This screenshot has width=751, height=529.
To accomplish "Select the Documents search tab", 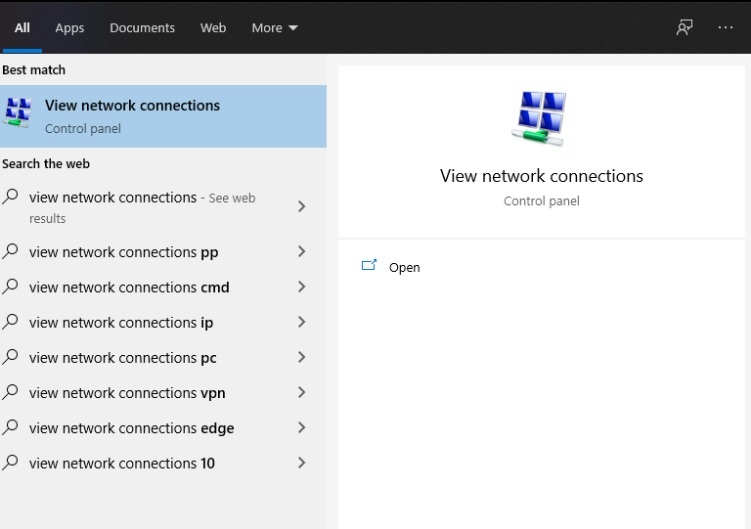I will click(142, 28).
